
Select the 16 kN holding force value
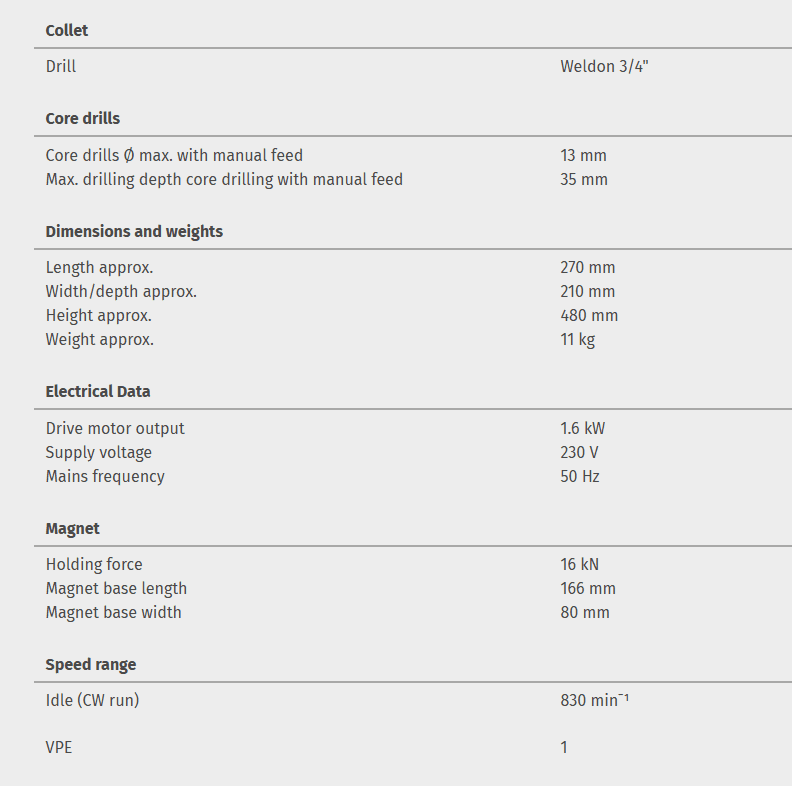[x=581, y=564]
